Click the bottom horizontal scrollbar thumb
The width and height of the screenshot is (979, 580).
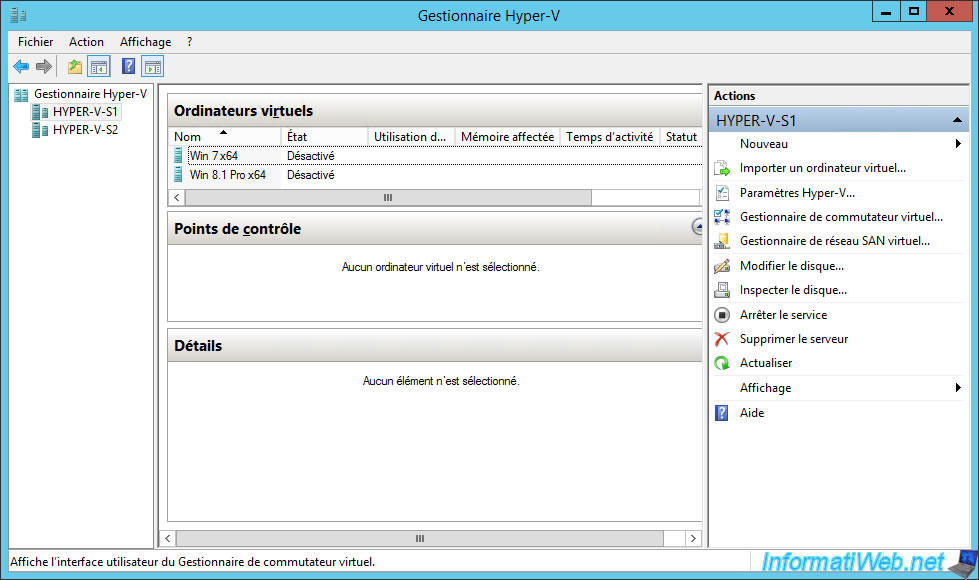[420, 538]
